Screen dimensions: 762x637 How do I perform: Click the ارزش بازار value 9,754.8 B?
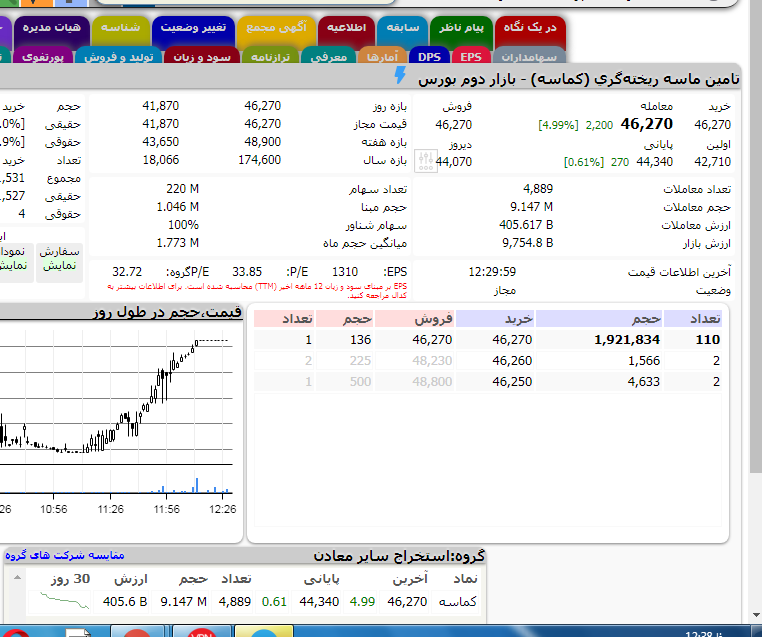point(527,243)
